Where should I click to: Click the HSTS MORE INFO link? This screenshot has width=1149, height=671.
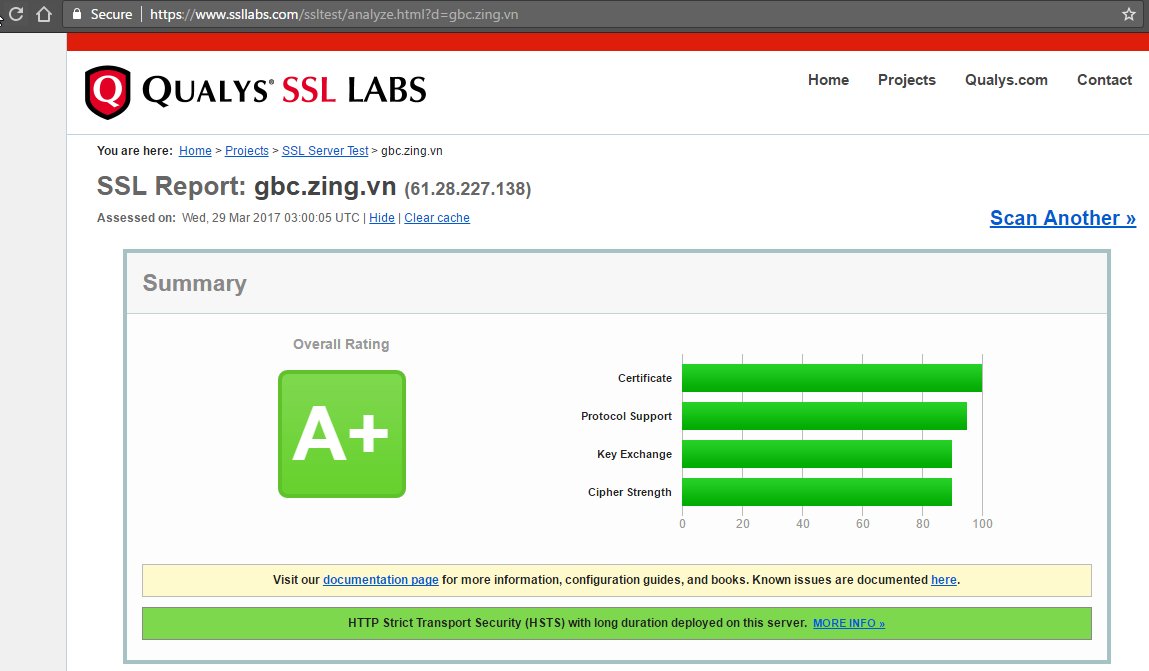[849, 623]
